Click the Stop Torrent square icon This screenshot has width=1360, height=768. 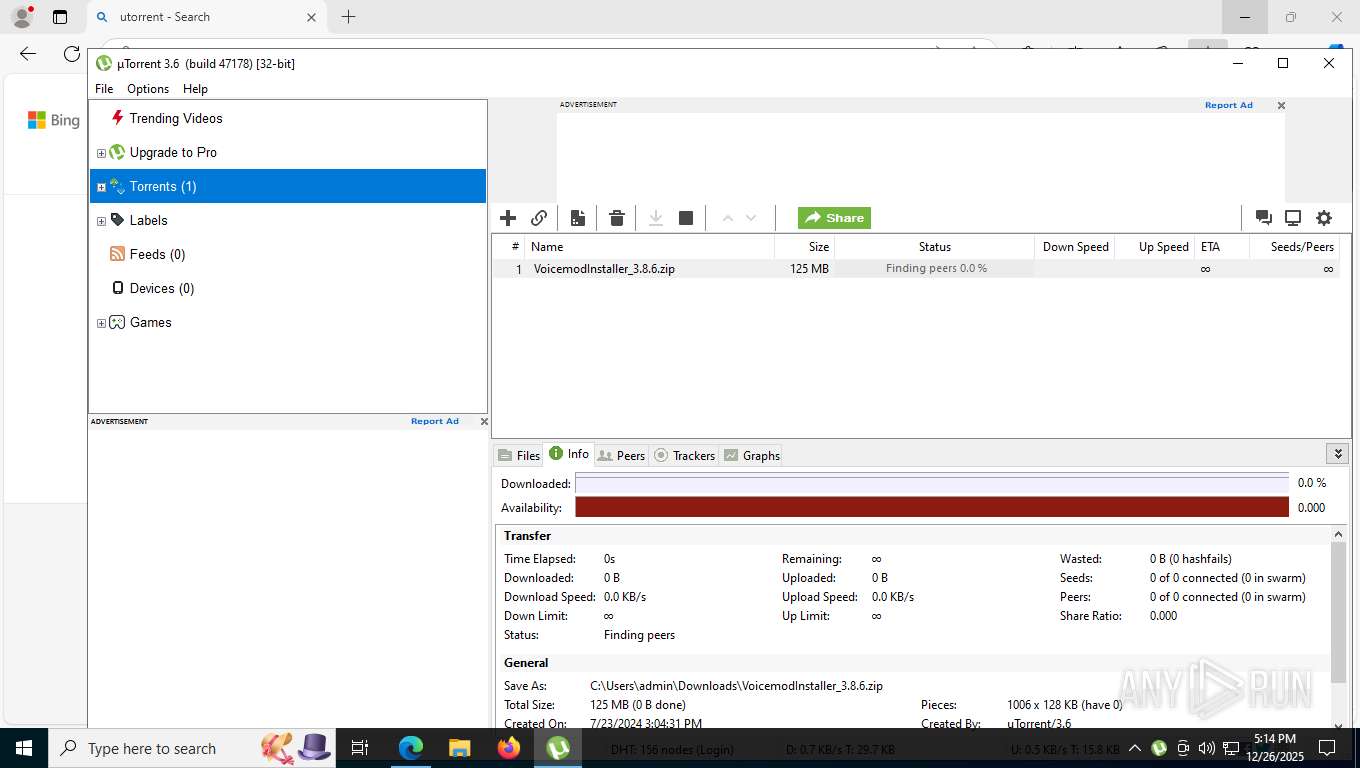[x=686, y=218]
